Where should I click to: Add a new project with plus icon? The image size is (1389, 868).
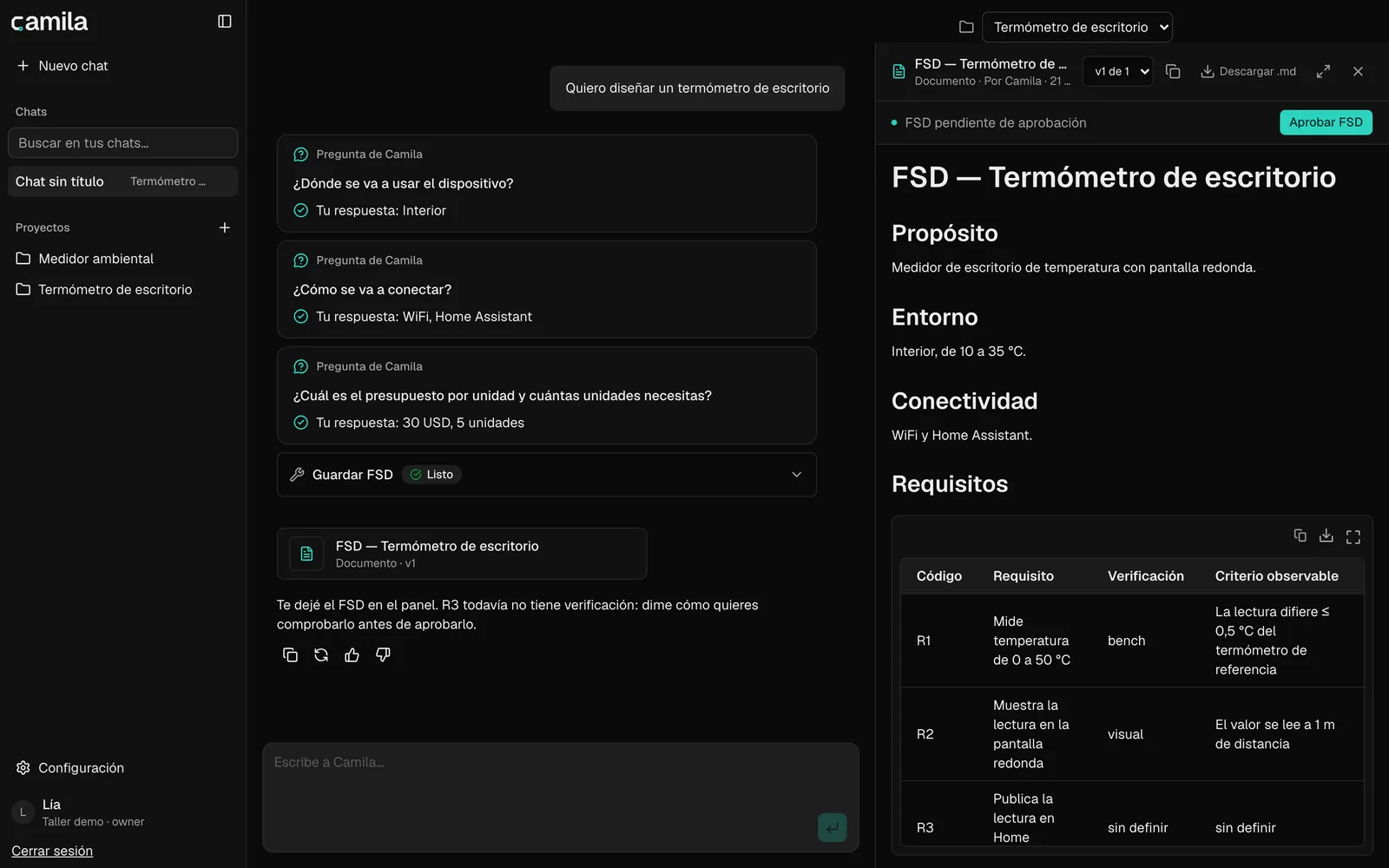(224, 227)
